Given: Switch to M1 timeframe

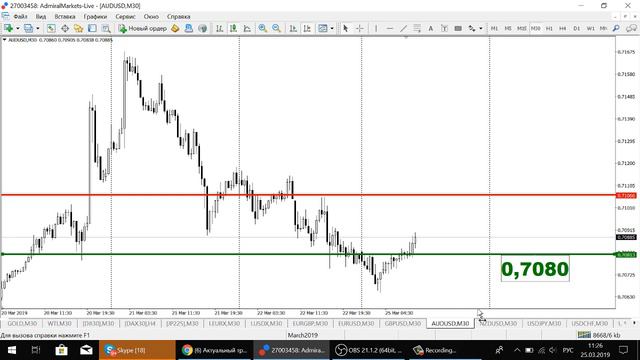Looking at the screenshot, I should coord(494,28).
